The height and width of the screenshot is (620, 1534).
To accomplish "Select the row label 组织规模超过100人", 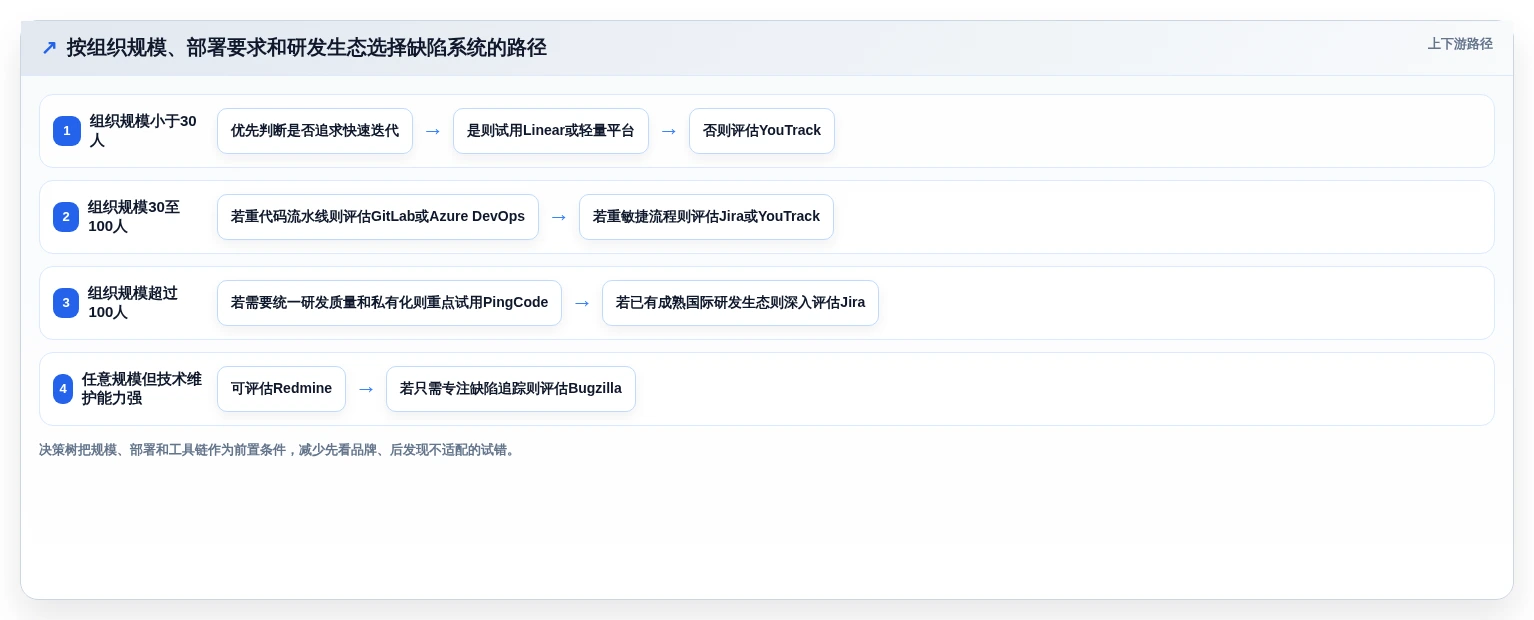I will (x=134, y=303).
